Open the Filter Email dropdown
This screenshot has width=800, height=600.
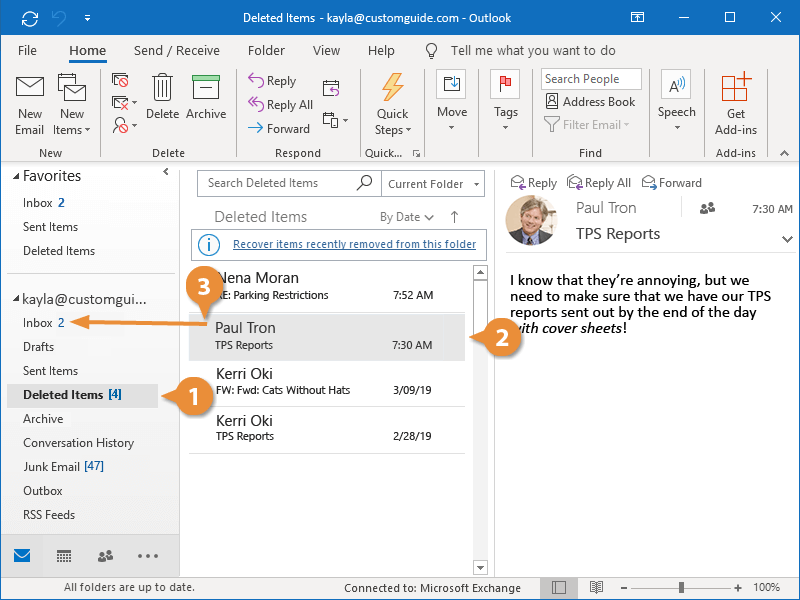tap(587, 124)
